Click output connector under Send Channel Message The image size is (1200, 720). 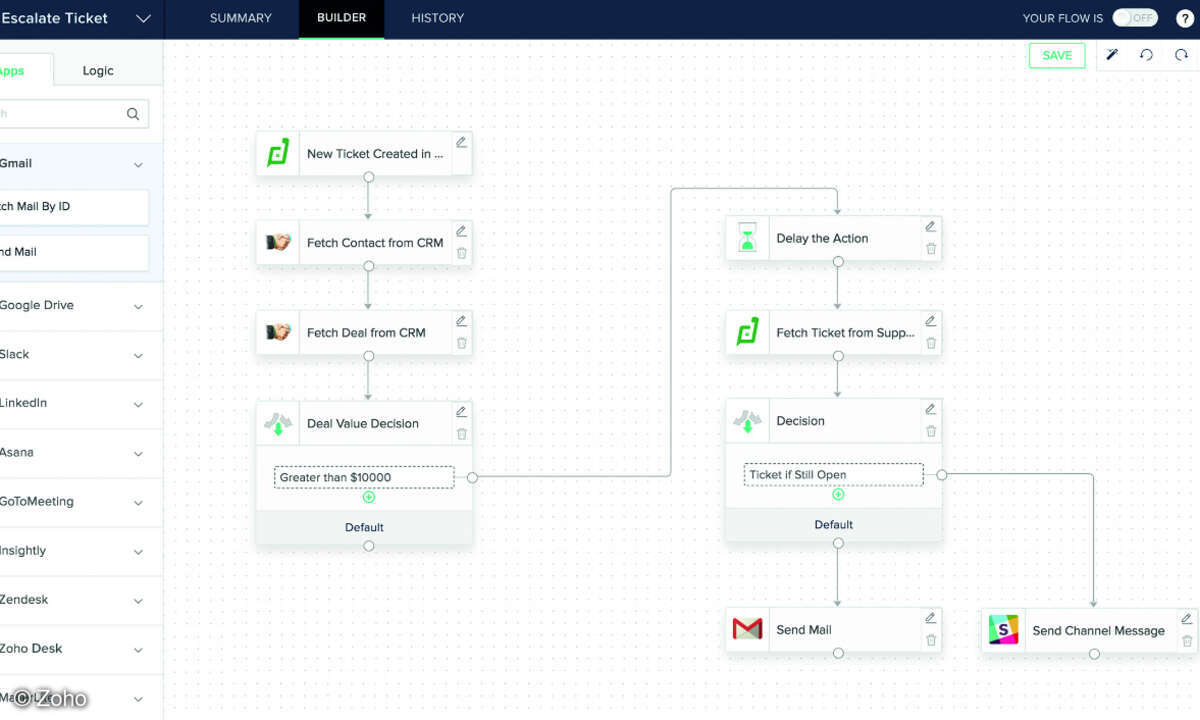[1094, 654]
